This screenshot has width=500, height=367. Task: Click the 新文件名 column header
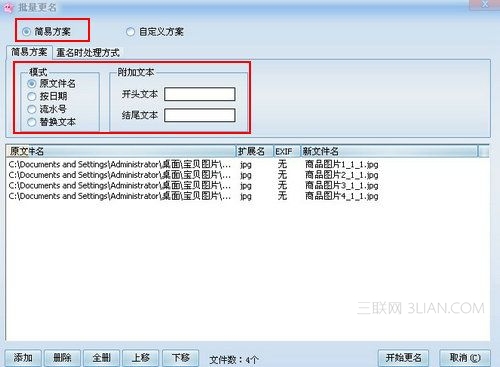tap(389, 151)
